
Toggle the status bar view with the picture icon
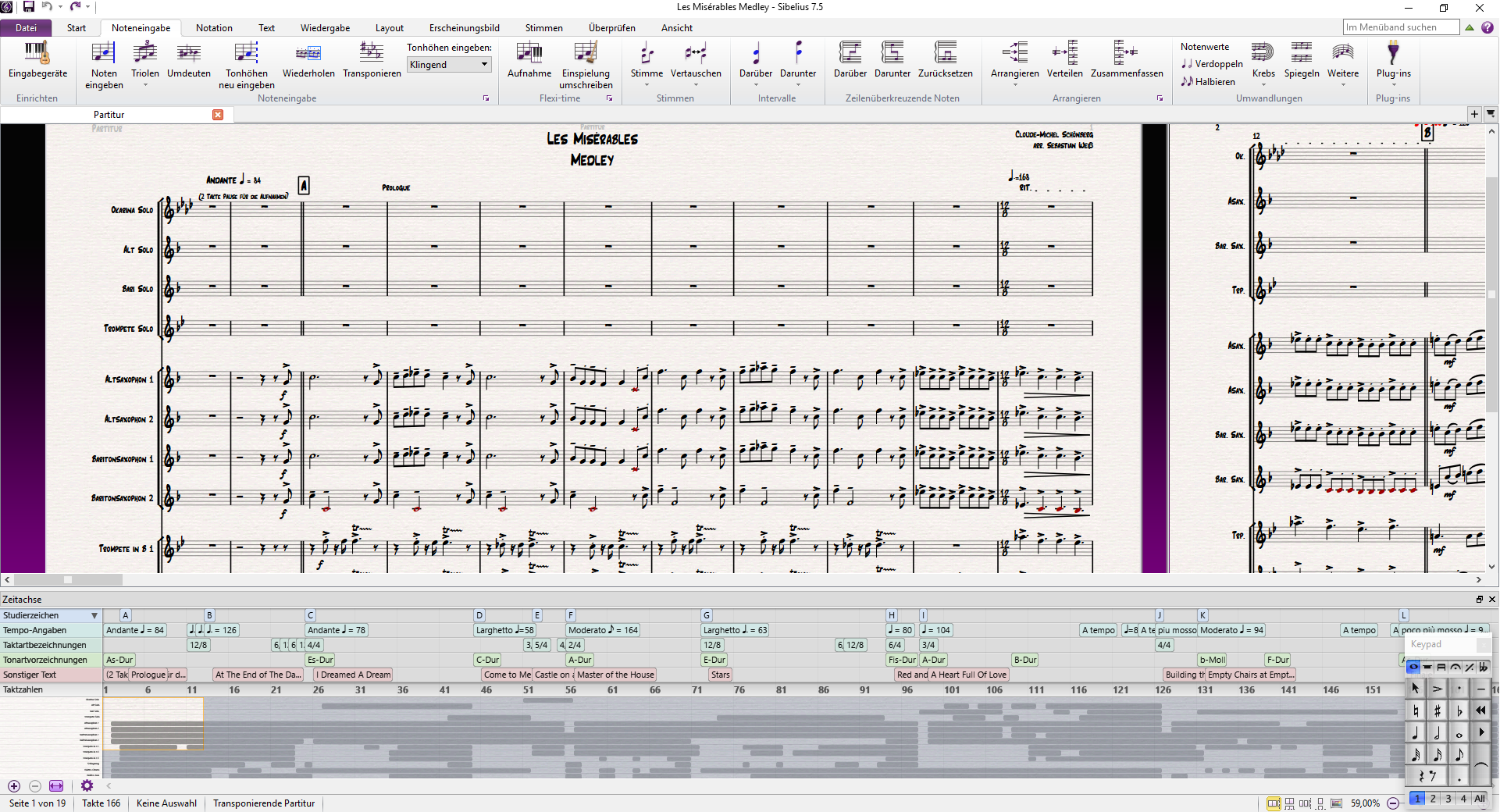tap(1336, 803)
